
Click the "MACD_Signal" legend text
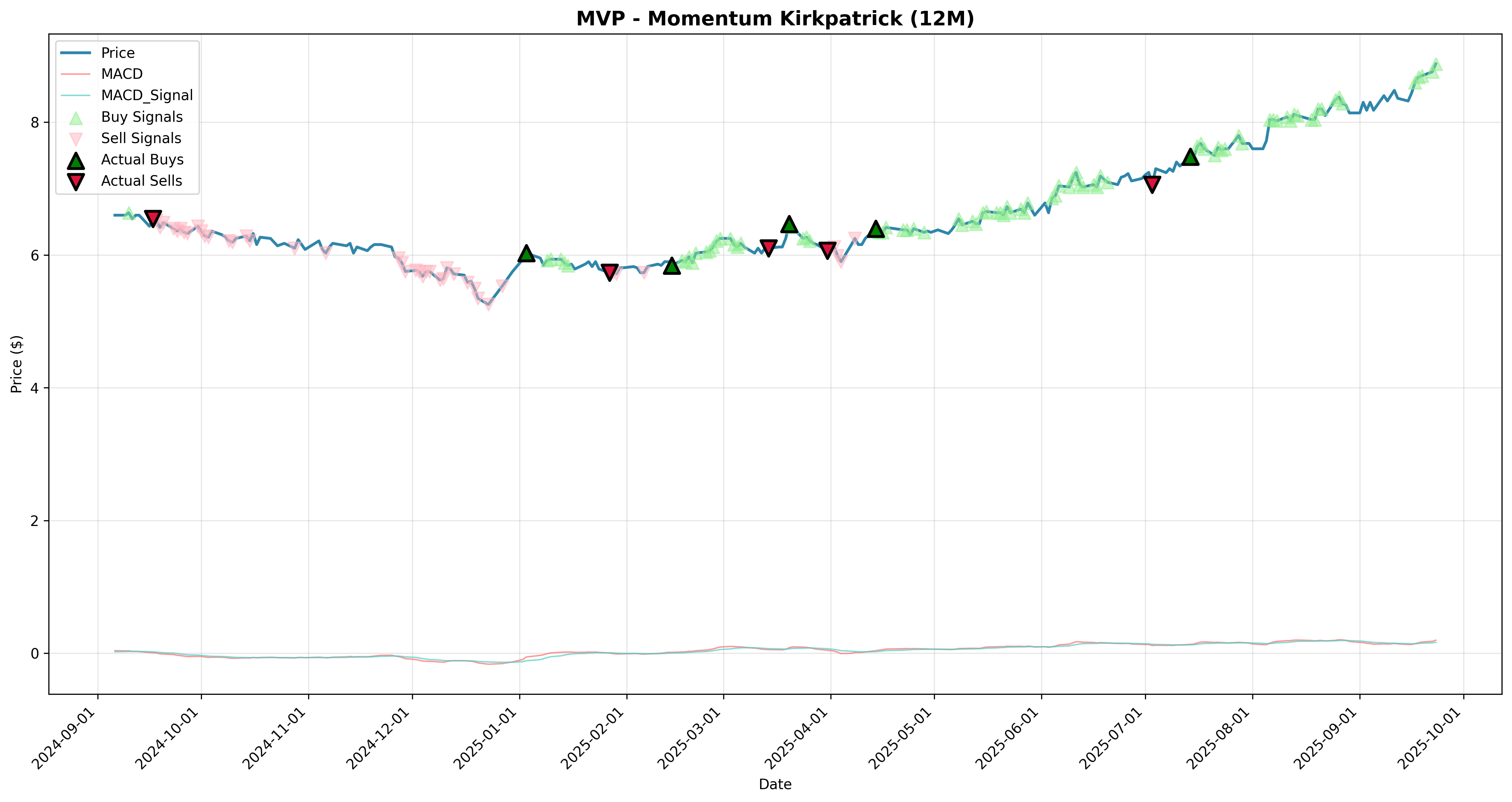[x=147, y=95]
